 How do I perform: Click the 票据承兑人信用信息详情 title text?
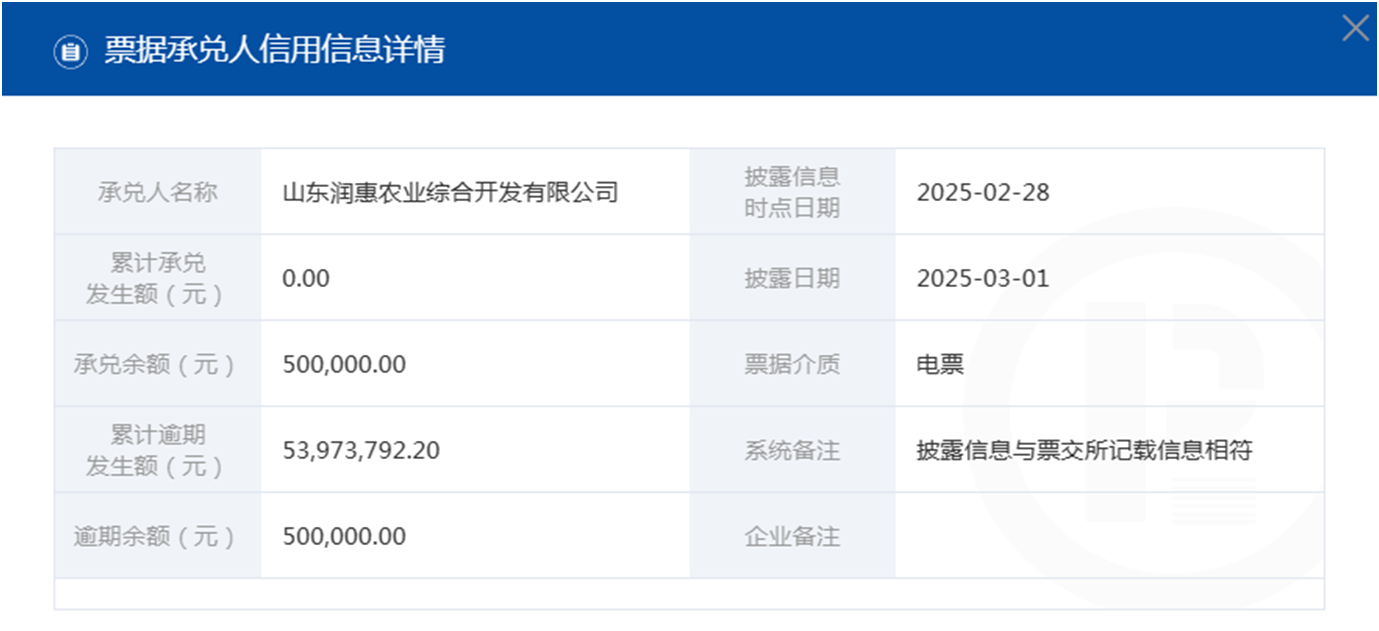tap(275, 50)
